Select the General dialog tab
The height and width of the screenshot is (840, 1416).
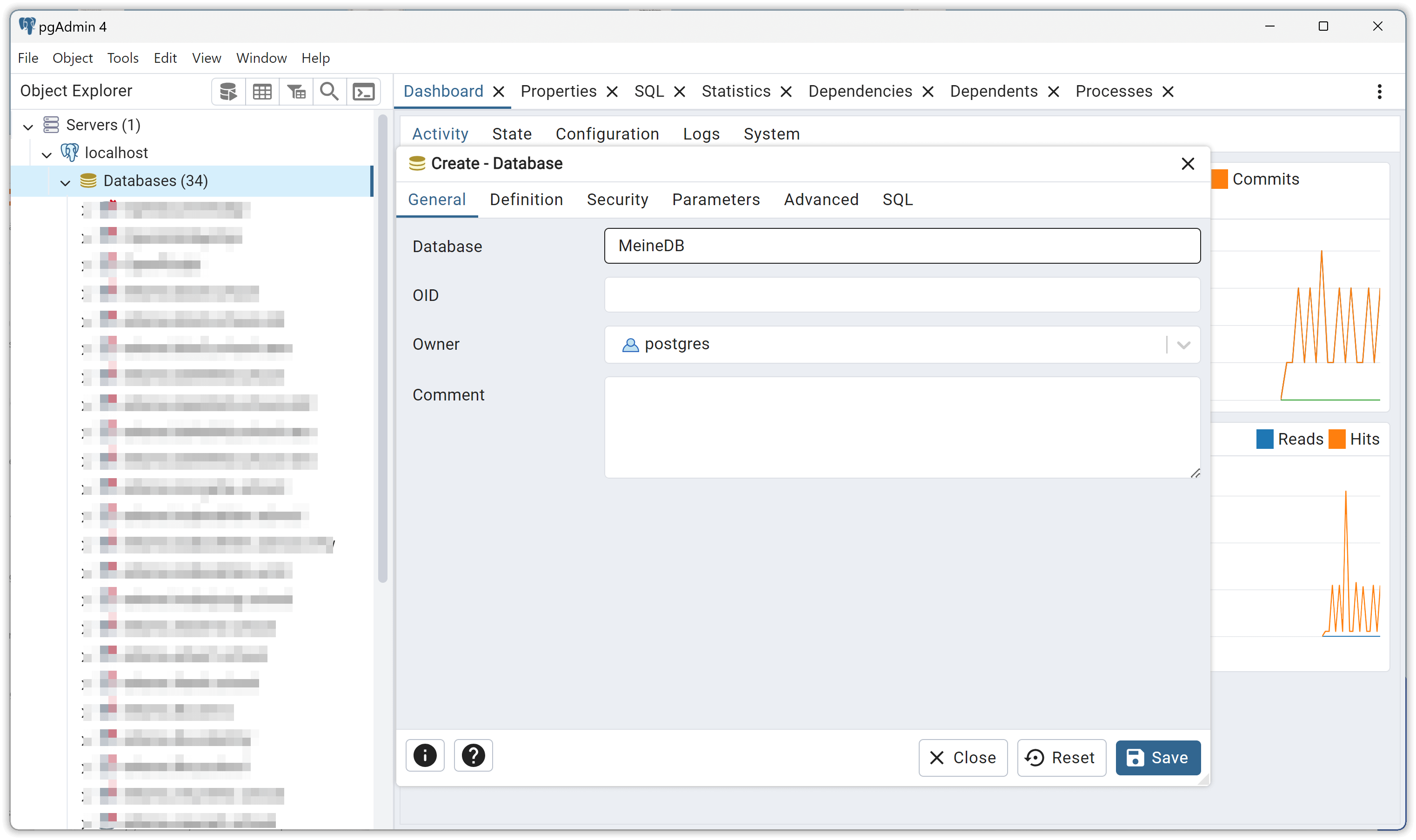[437, 200]
